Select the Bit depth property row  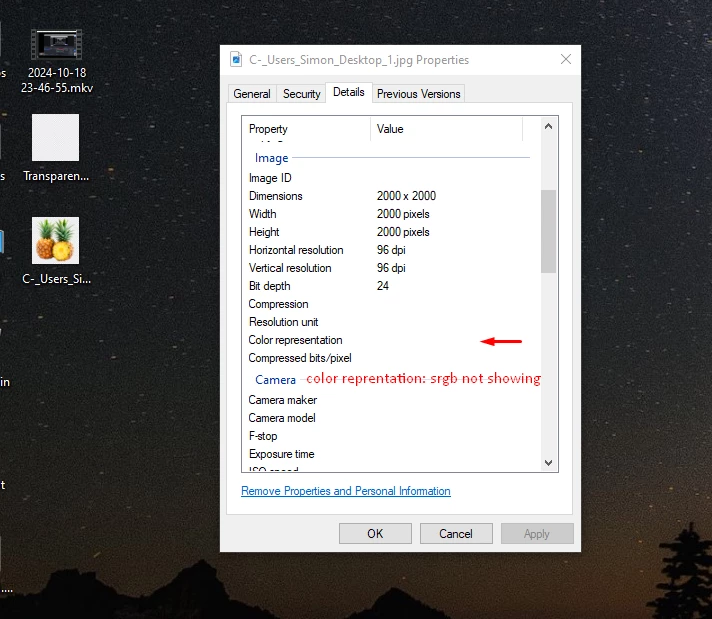pos(391,286)
